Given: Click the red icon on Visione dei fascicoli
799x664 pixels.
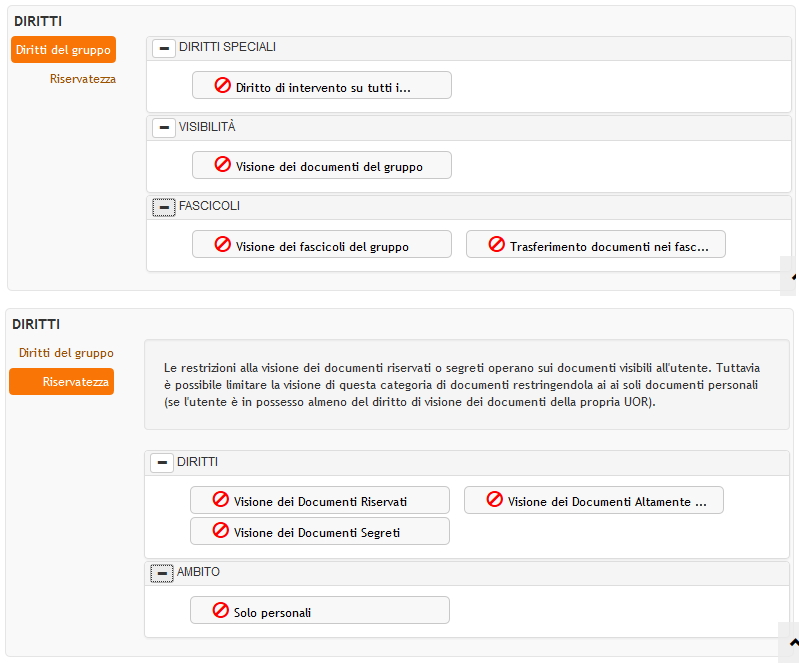Looking at the screenshot, I should (223, 245).
